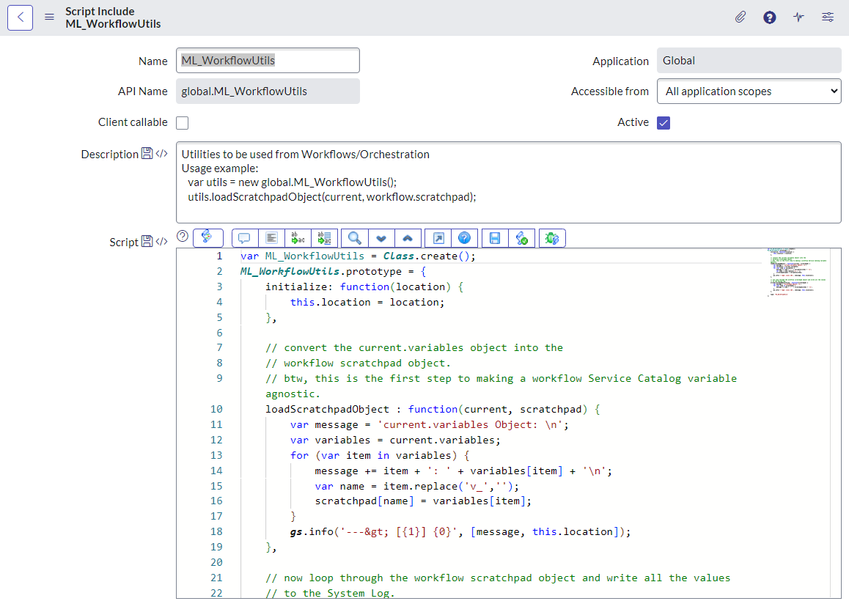Click the comment '// now loop through the workflow'
Image resolution: width=849 pixels, height=606 pixels.
[x=498, y=578]
